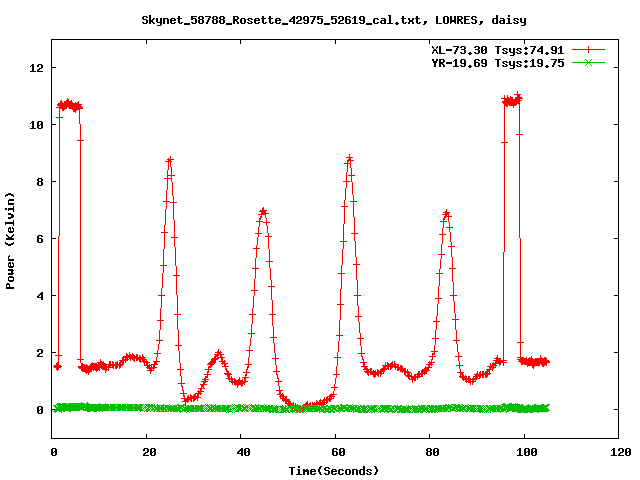The height and width of the screenshot is (480, 640).
Task: Click the x-axis tick label 80
Action: (433, 452)
